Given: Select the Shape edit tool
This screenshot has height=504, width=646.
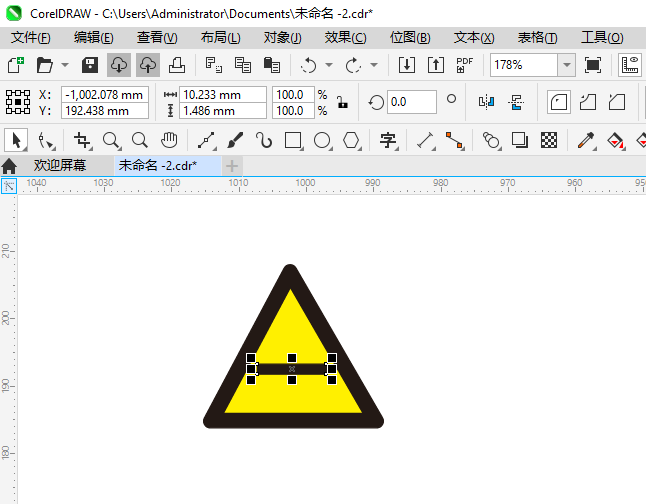Looking at the screenshot, I should pos(46,141).
